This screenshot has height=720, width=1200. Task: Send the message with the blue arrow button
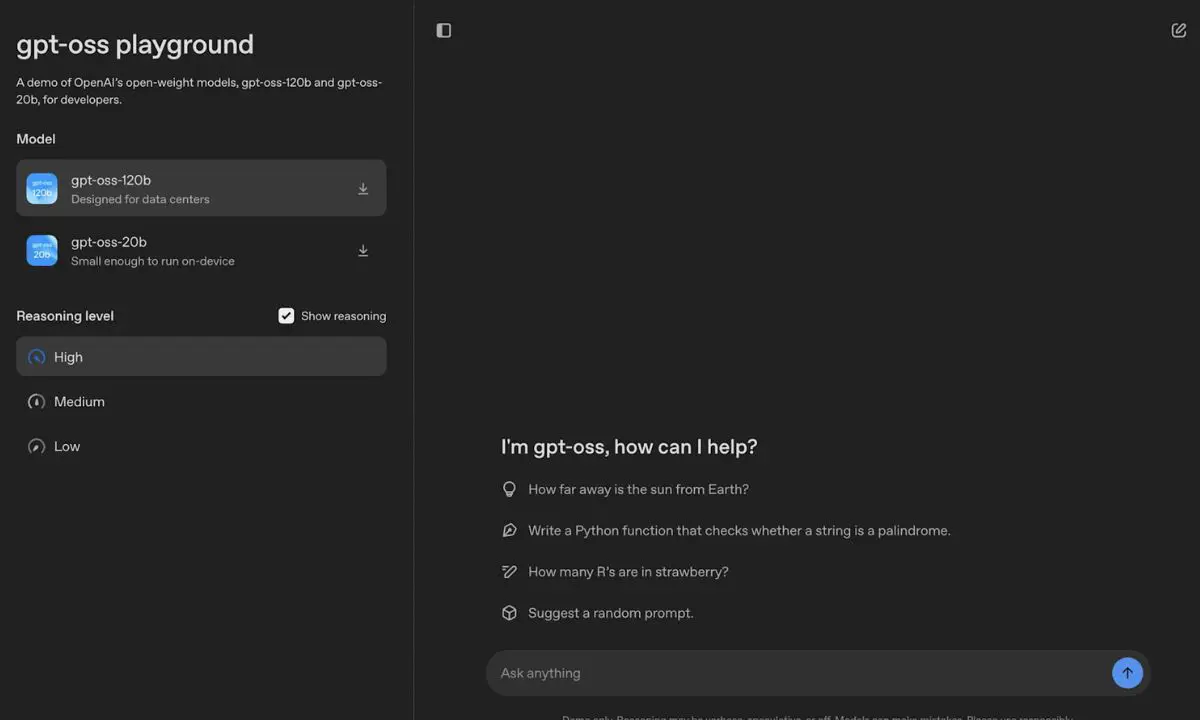pyautogui.click(x=1127, y=673)
